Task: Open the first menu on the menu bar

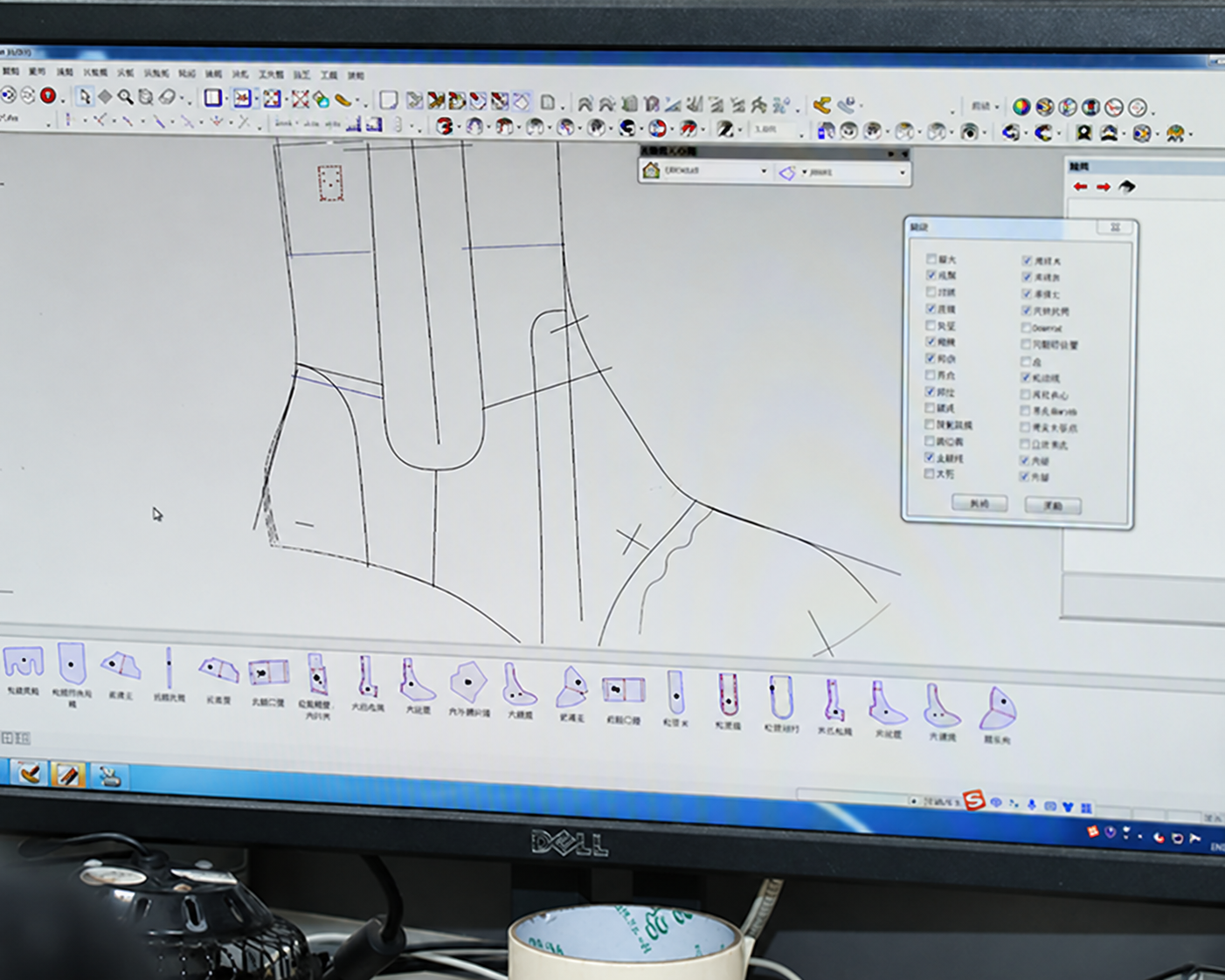Action: pyautogui.click(x=10, y=71)
